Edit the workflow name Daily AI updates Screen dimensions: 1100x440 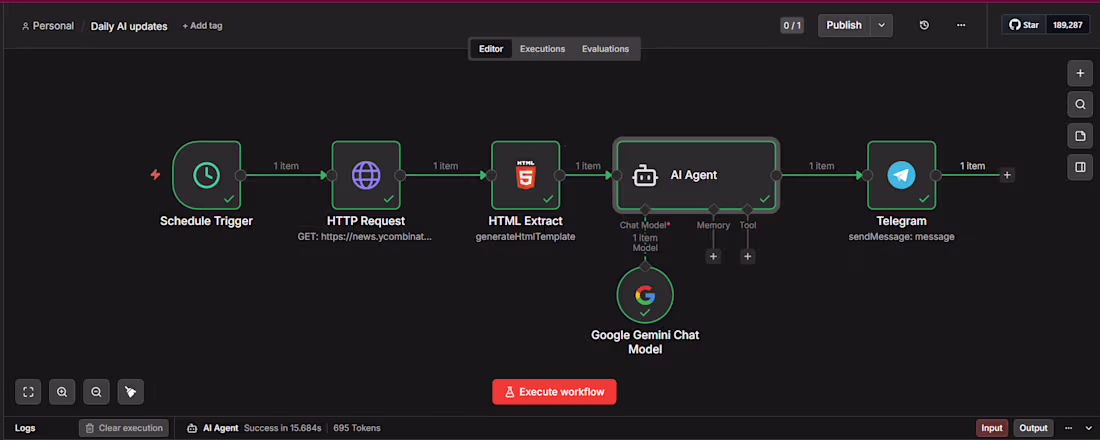pos(129,26)
